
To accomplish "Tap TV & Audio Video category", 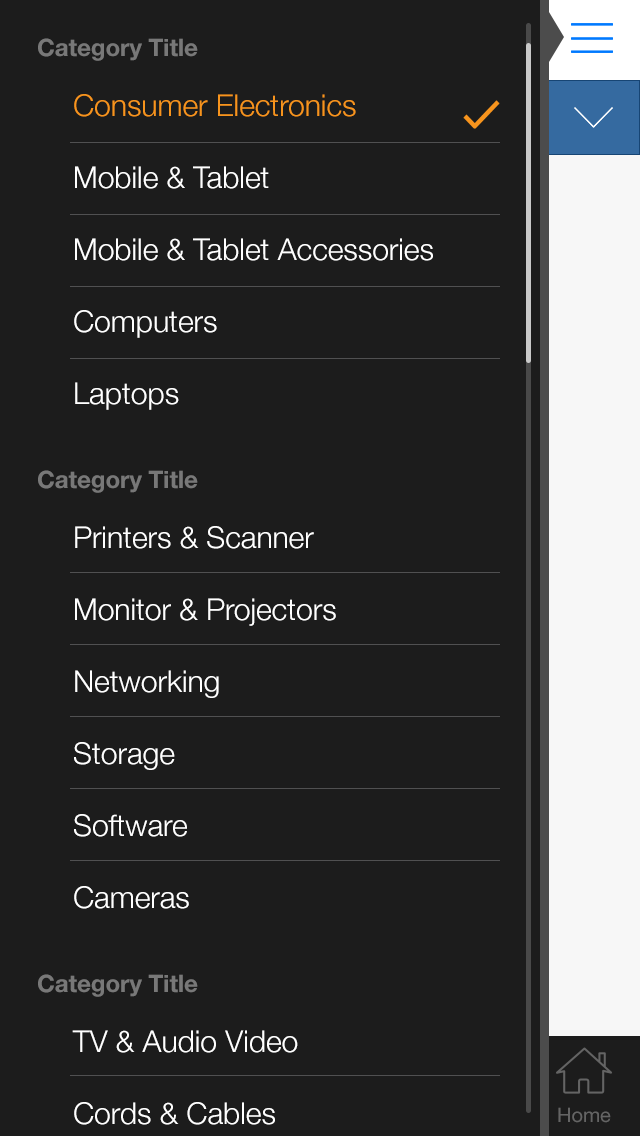I will pyautogui.click(x=185, y=1042).
